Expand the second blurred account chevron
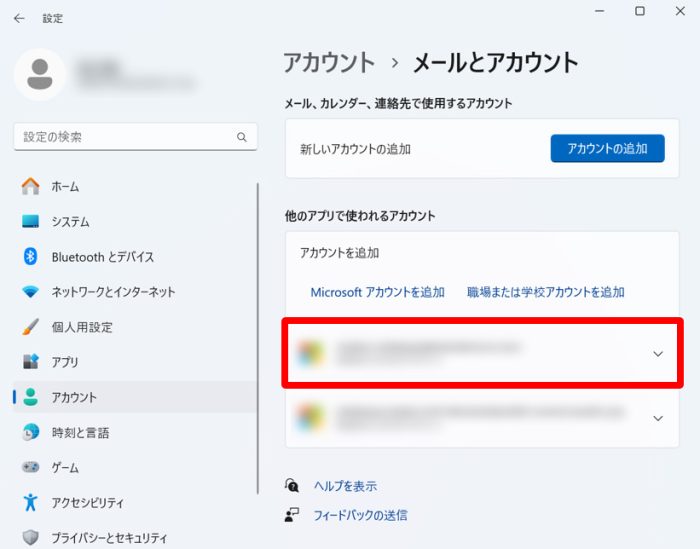 tap(657, 418)
